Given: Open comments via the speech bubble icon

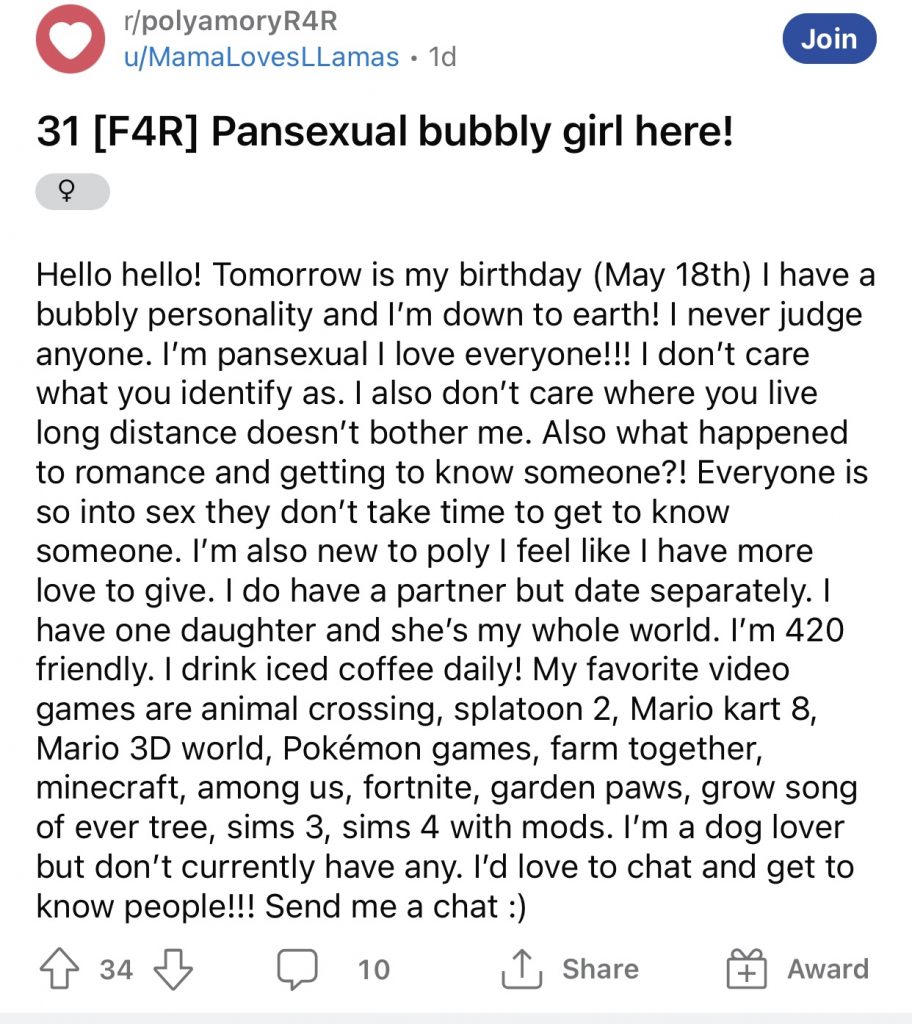Looking at the screenshot, I should (x=297, y=969).
